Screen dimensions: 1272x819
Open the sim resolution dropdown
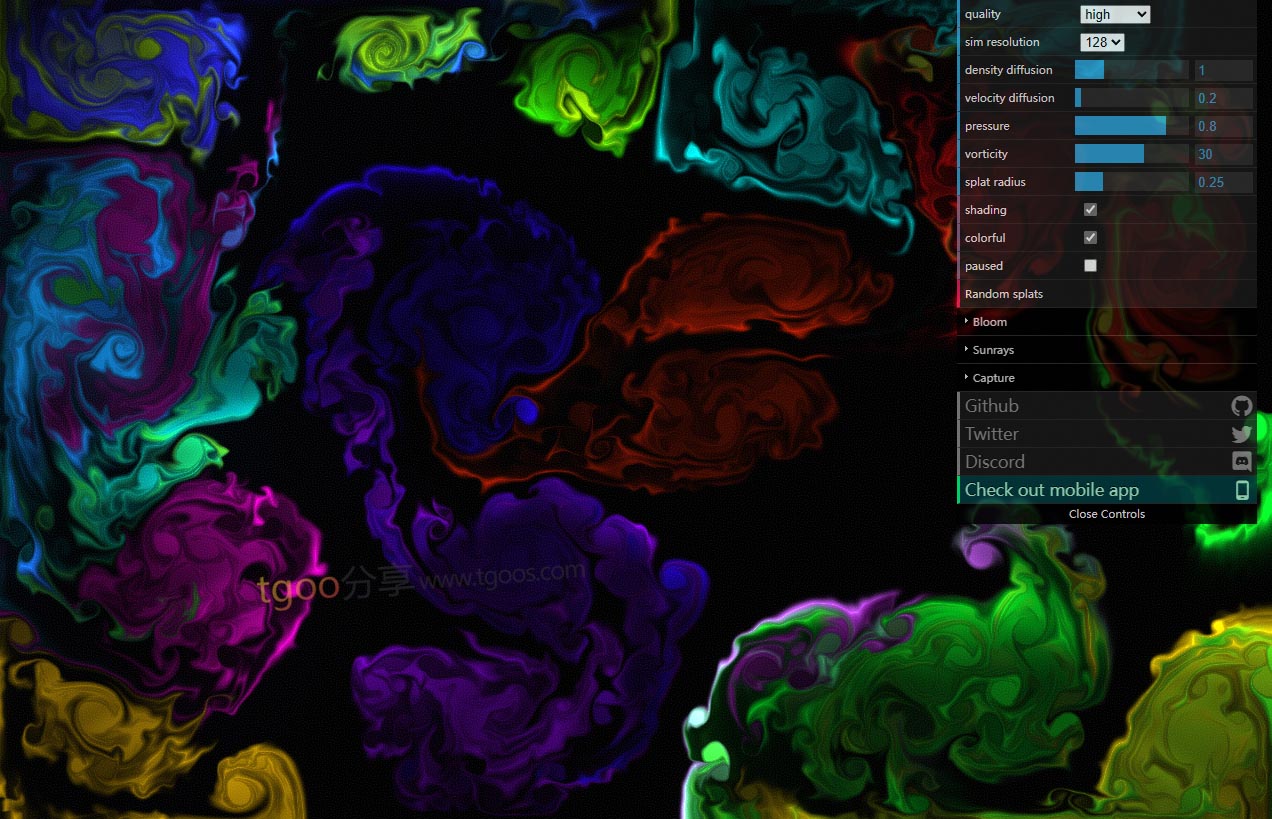pyautogui.click(x=1102, y=42)
